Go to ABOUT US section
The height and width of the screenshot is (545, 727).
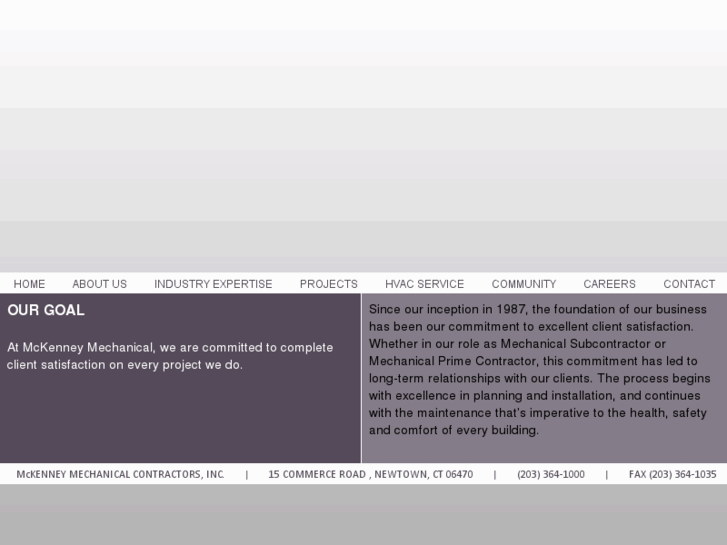[x=100, y=284]
